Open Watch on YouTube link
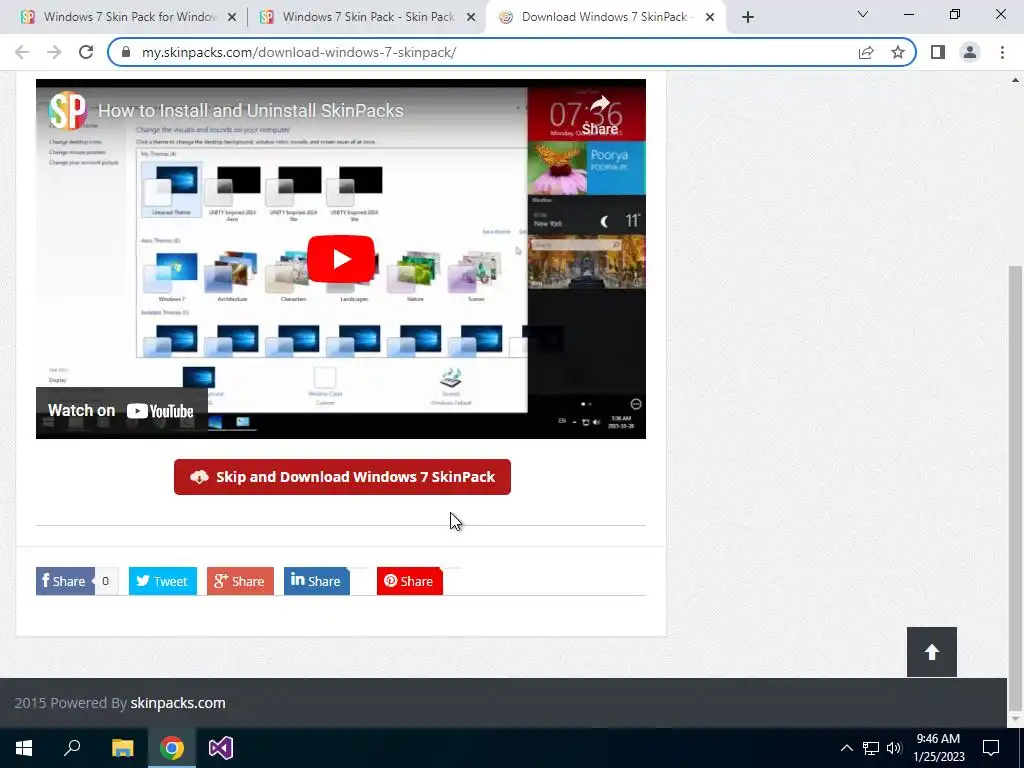Screen dimensions: 1024x768 tap(121, 411)
